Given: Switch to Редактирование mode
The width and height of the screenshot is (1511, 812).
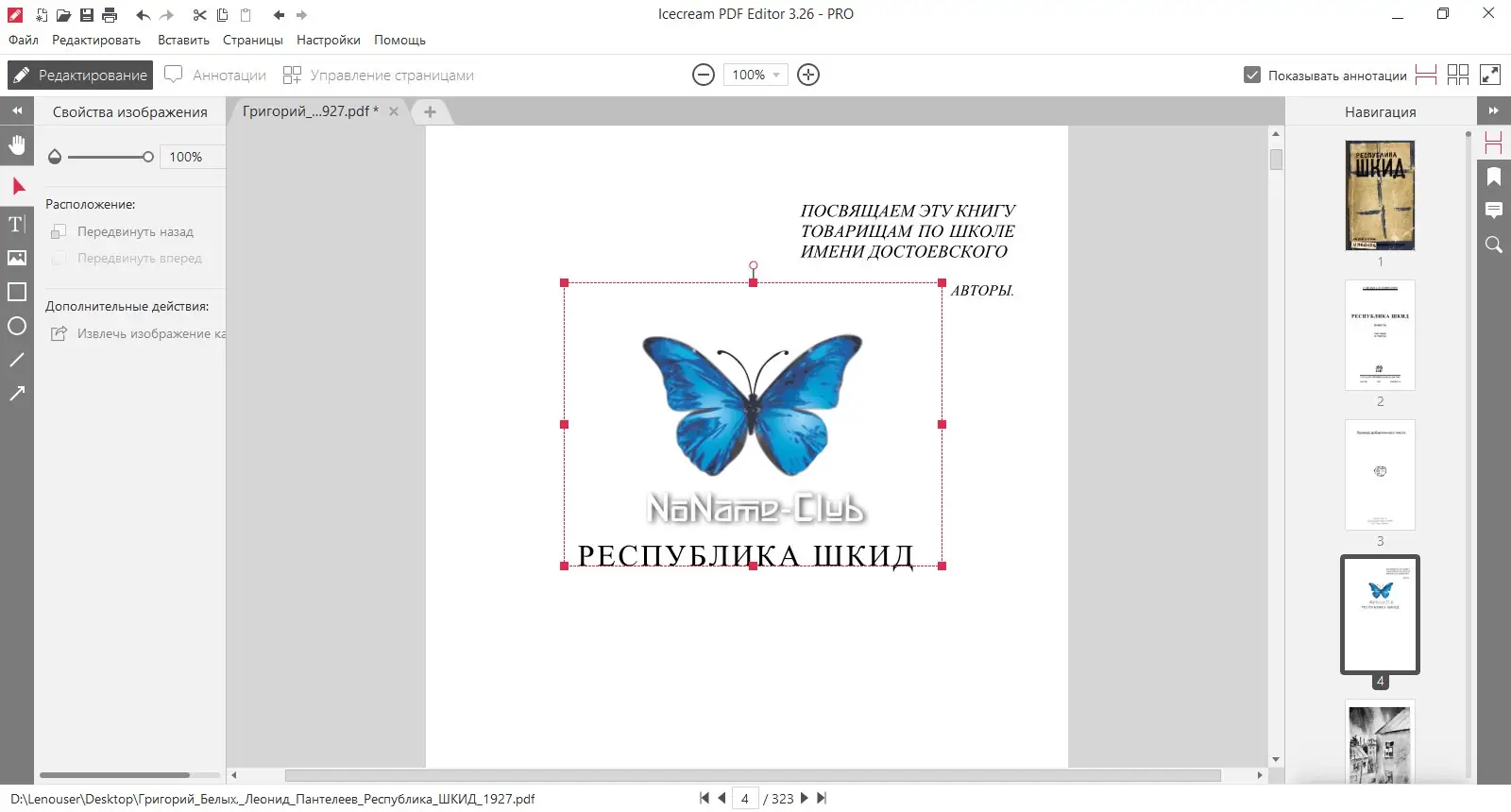Looking at the screenshot, I should pyautogui.click(x=80, y=75).
